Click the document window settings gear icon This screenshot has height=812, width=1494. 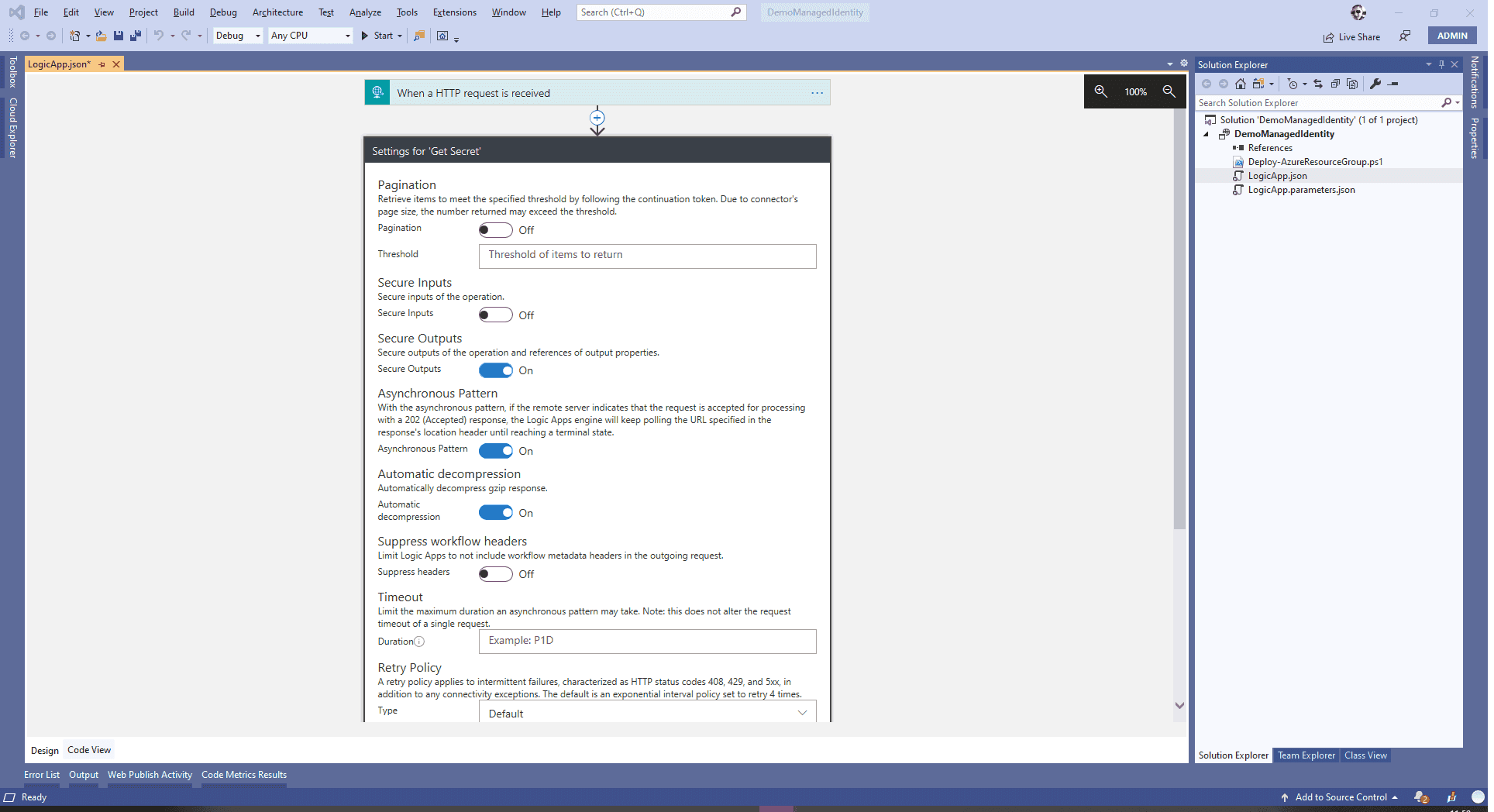1184,64
